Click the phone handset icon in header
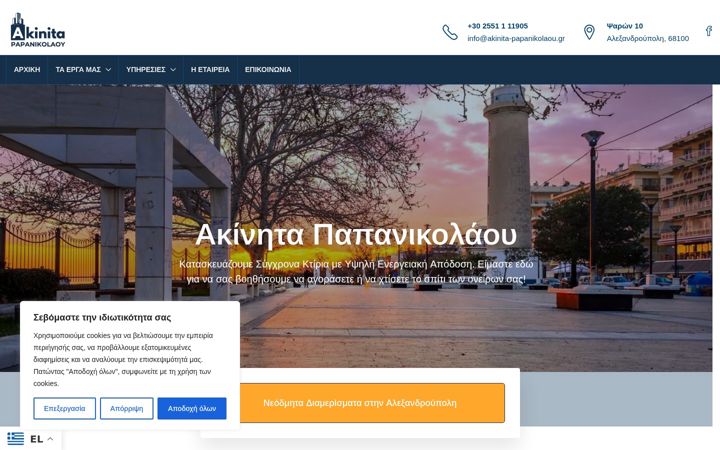The image size is (720, 450). coord(450,32)
